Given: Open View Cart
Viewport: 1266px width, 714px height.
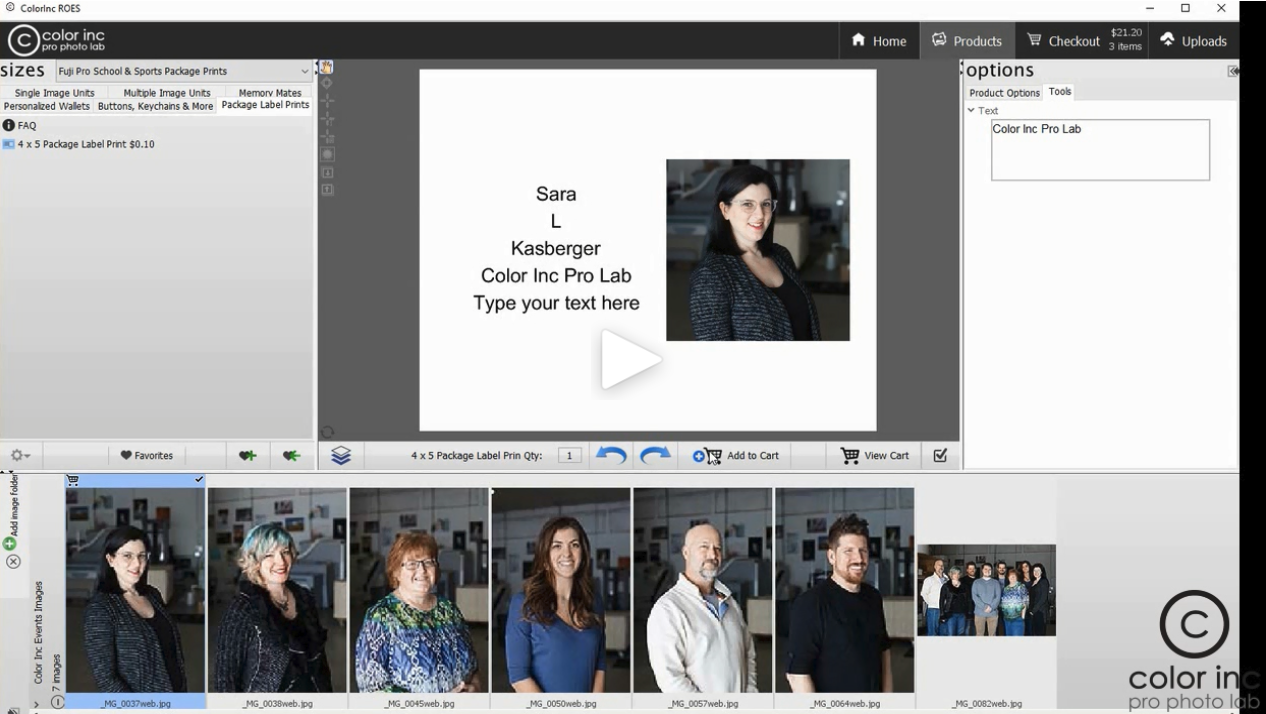Looking at the screenshot, I should [x=875, y=455].
